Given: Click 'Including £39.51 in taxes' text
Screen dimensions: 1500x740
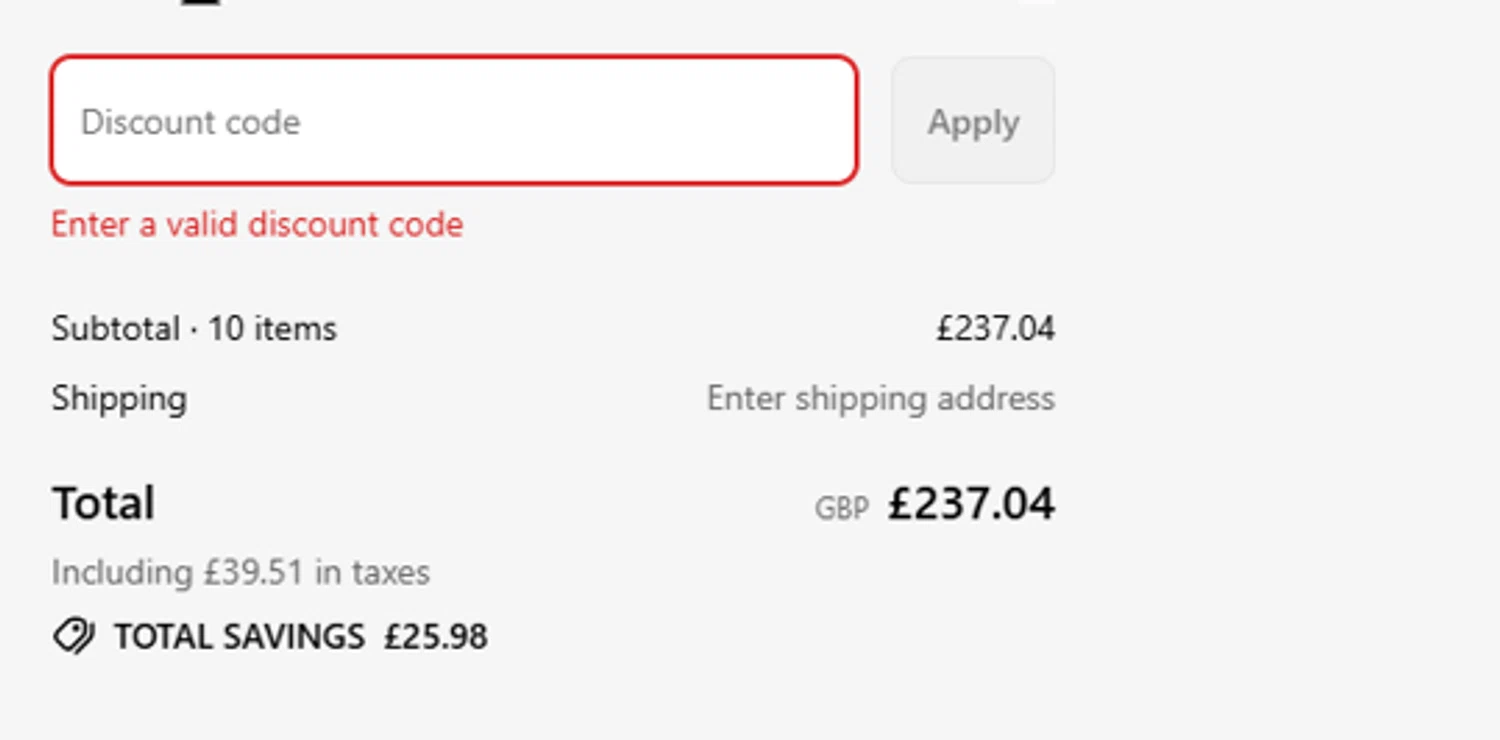Looking at the screenshot, I should (240, 572).
